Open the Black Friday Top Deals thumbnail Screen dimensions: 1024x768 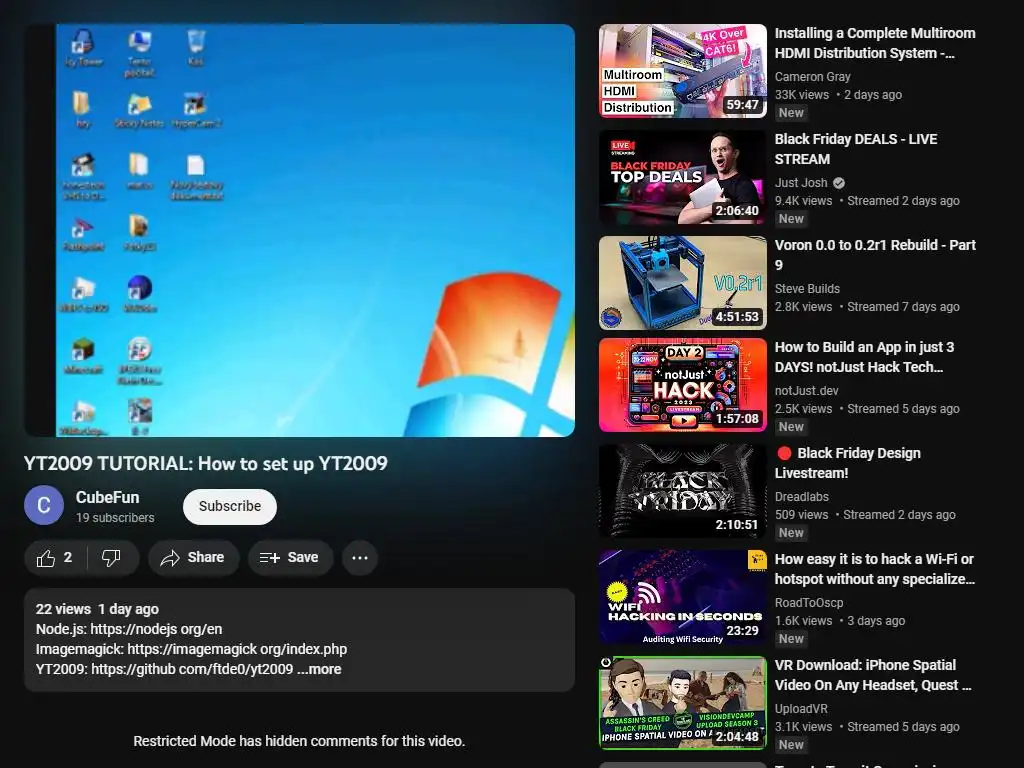[682, 177]
